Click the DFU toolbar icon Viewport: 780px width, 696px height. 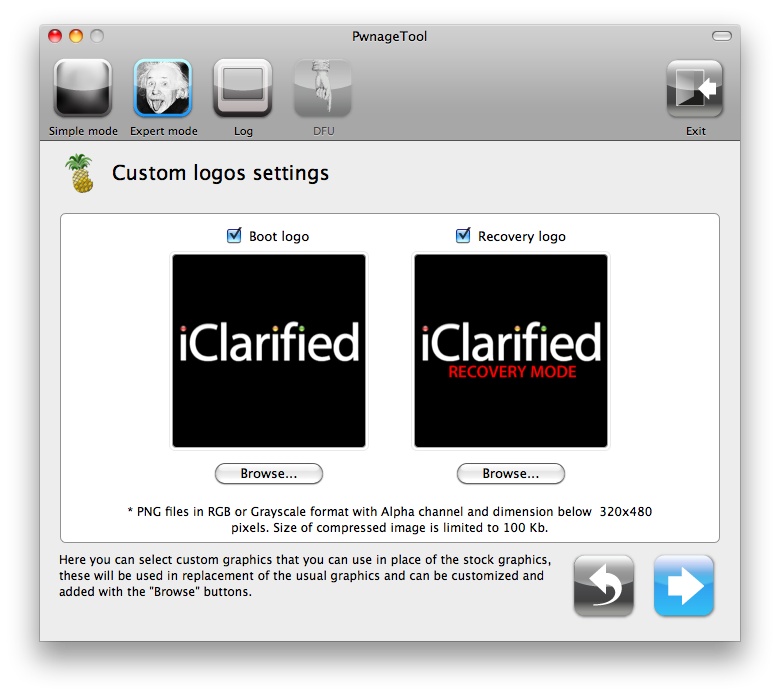(x=322, y=90)
